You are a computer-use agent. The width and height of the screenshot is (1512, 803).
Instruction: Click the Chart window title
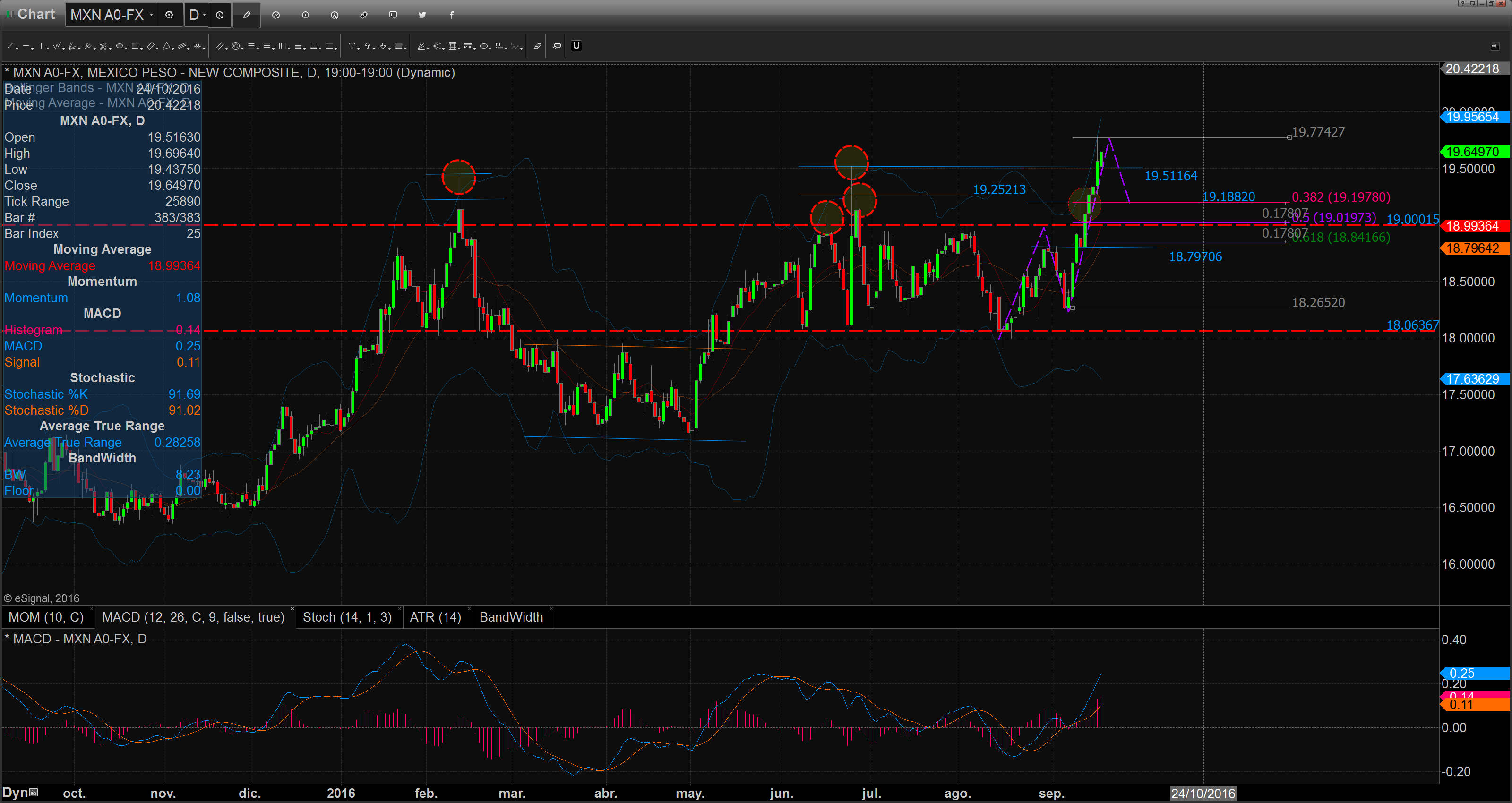pyautogui.click(x=36, y=14)
